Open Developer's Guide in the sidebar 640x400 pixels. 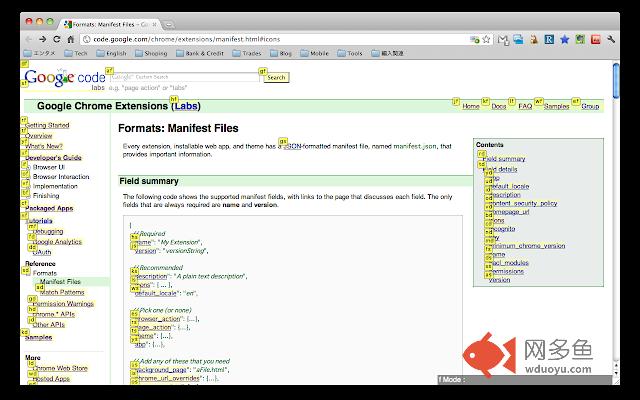click(53, 158)
